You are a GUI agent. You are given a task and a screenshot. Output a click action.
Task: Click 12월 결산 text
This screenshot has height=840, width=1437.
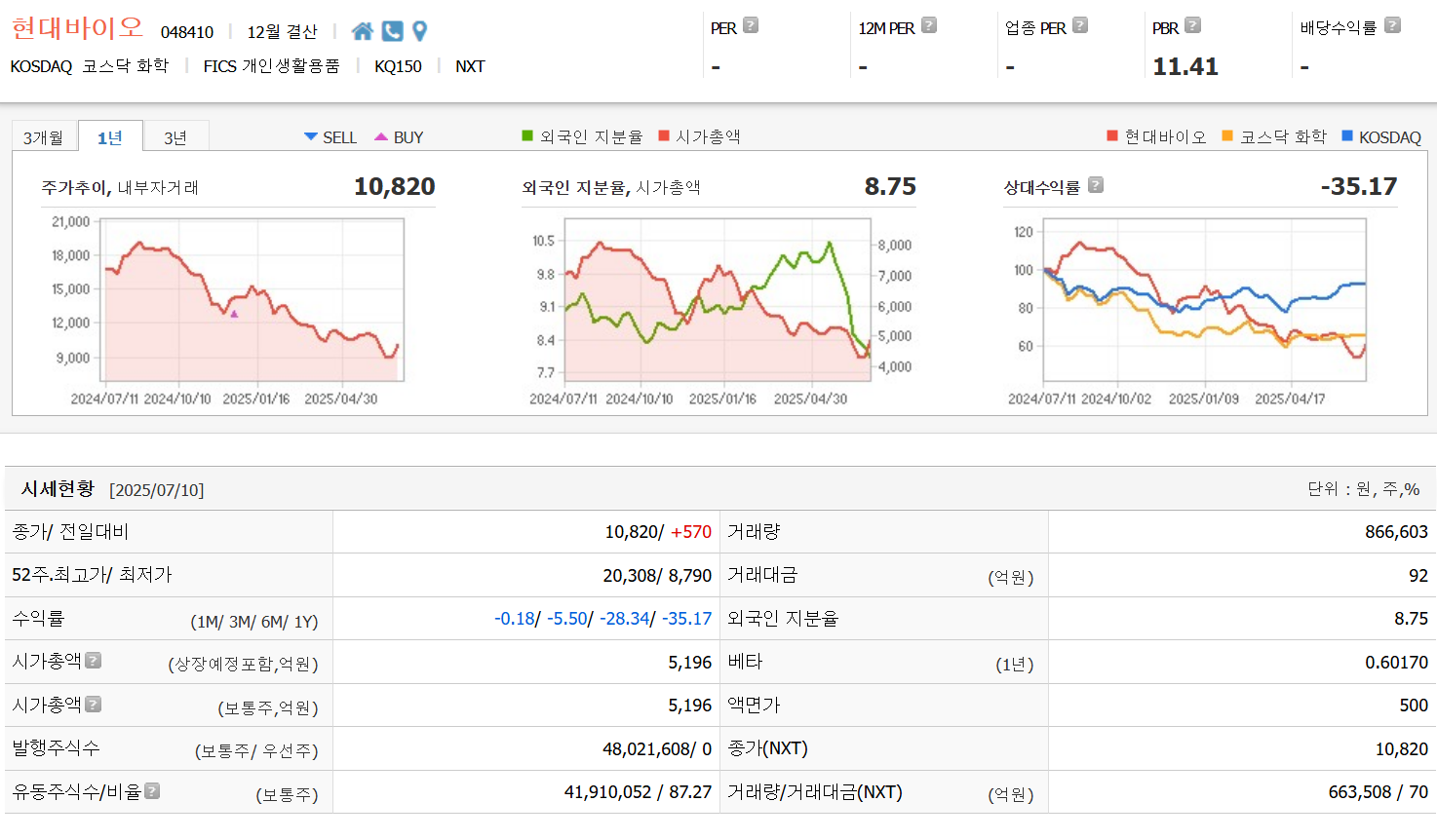pyautogui.click(x=282, y=32)
